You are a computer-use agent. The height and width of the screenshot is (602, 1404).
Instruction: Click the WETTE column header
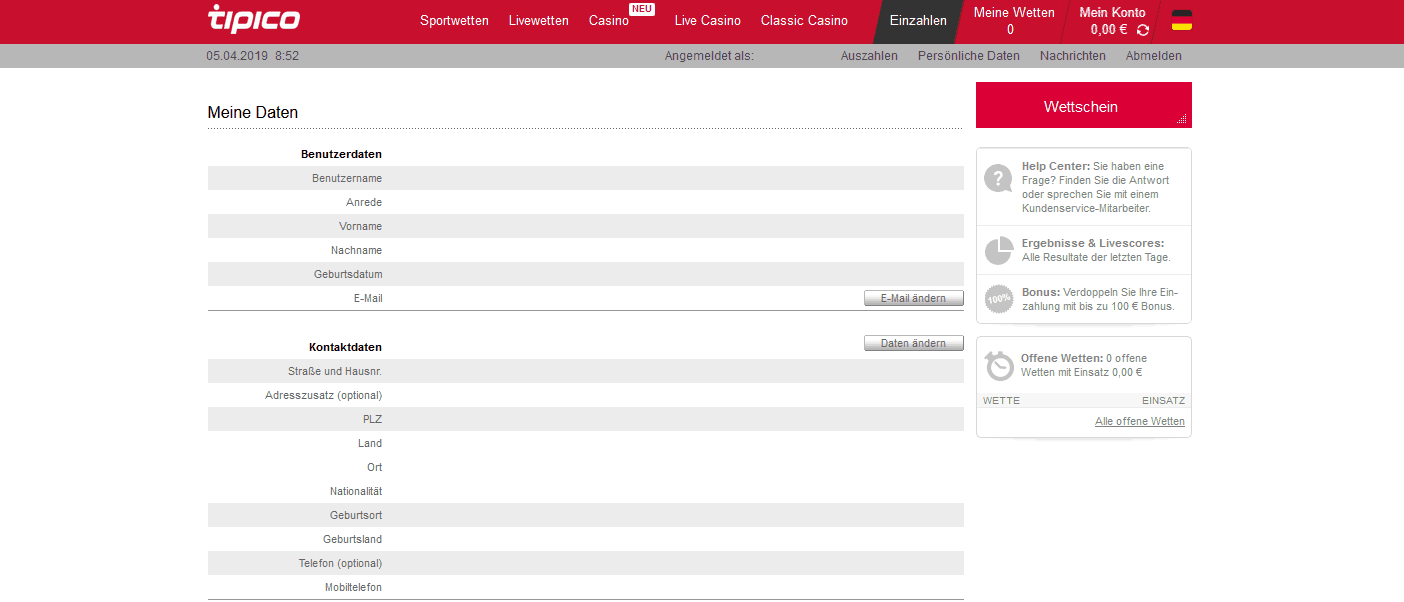(1001, 400)
